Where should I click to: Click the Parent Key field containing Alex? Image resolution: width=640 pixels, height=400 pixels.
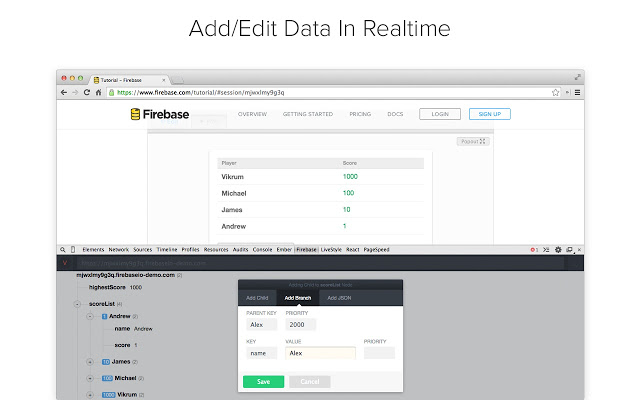(x=262, y=324)
